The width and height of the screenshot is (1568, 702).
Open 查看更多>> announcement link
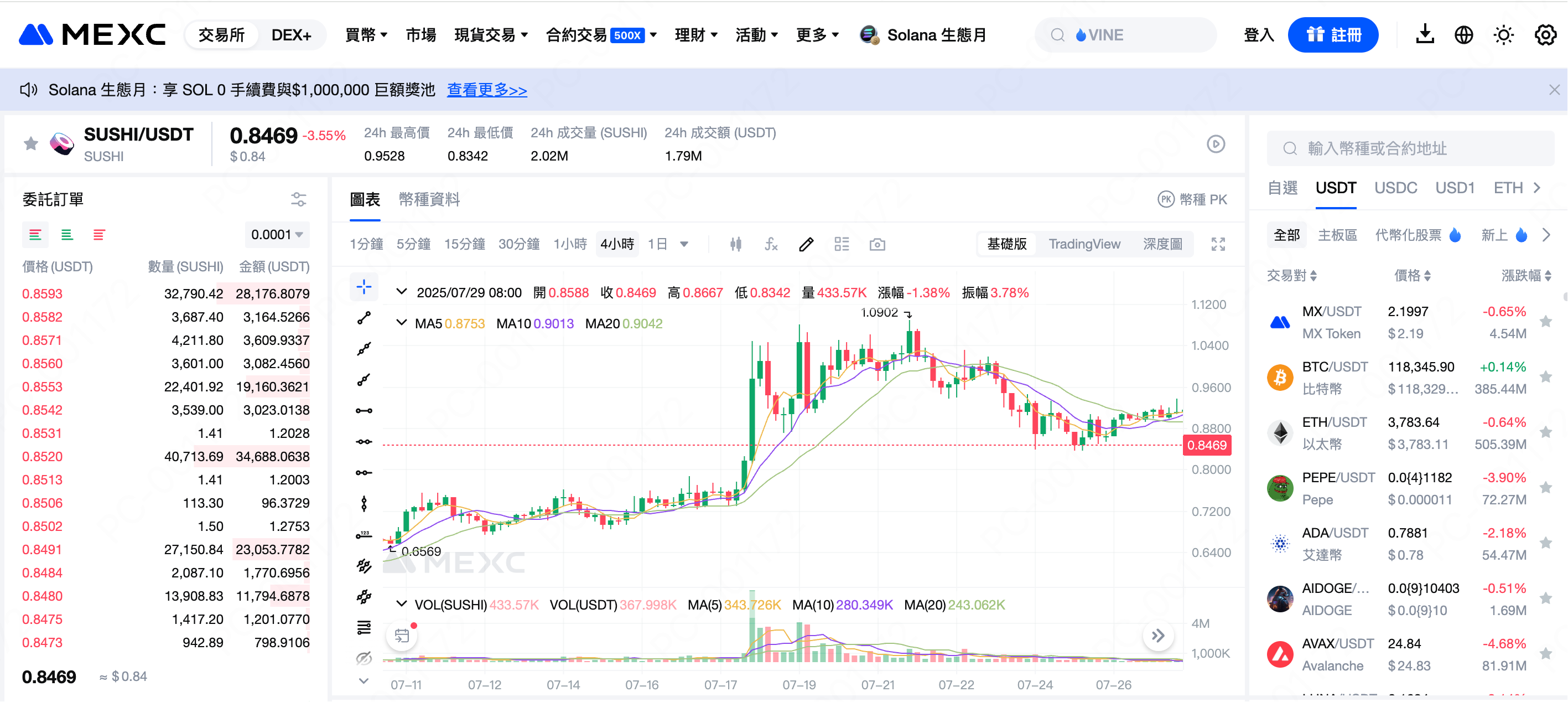pyautogui.click(x=486, y=90)
